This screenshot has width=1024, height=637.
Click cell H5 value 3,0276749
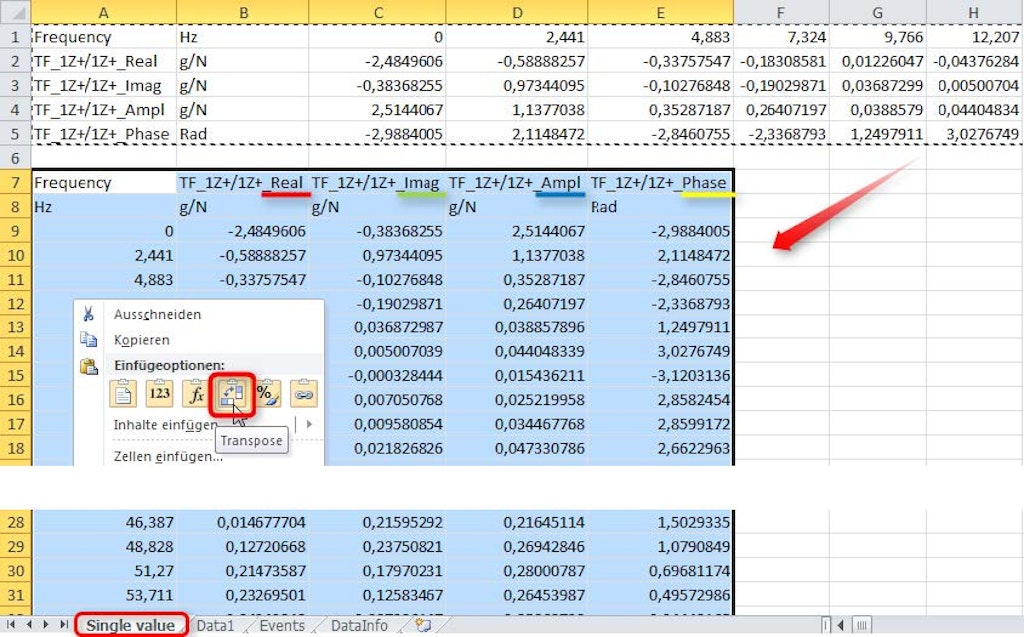tap(974, 134)
